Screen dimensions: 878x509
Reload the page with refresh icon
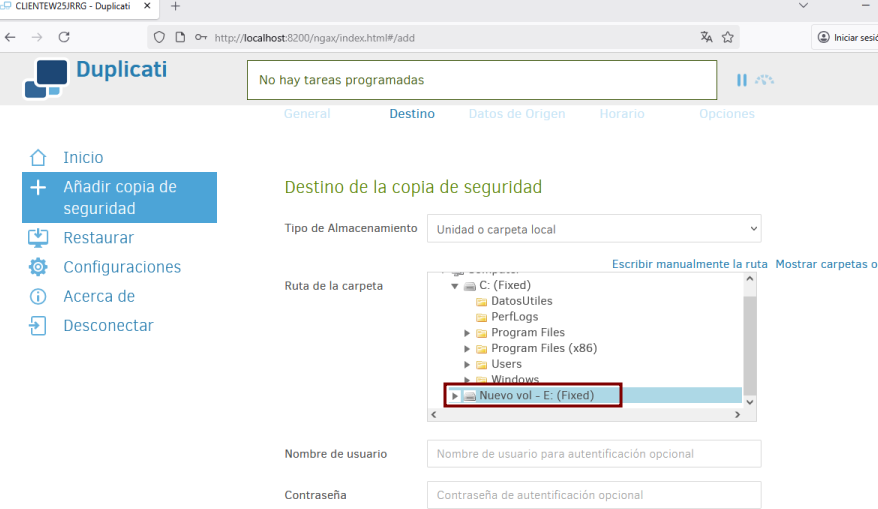click(64, 38)
